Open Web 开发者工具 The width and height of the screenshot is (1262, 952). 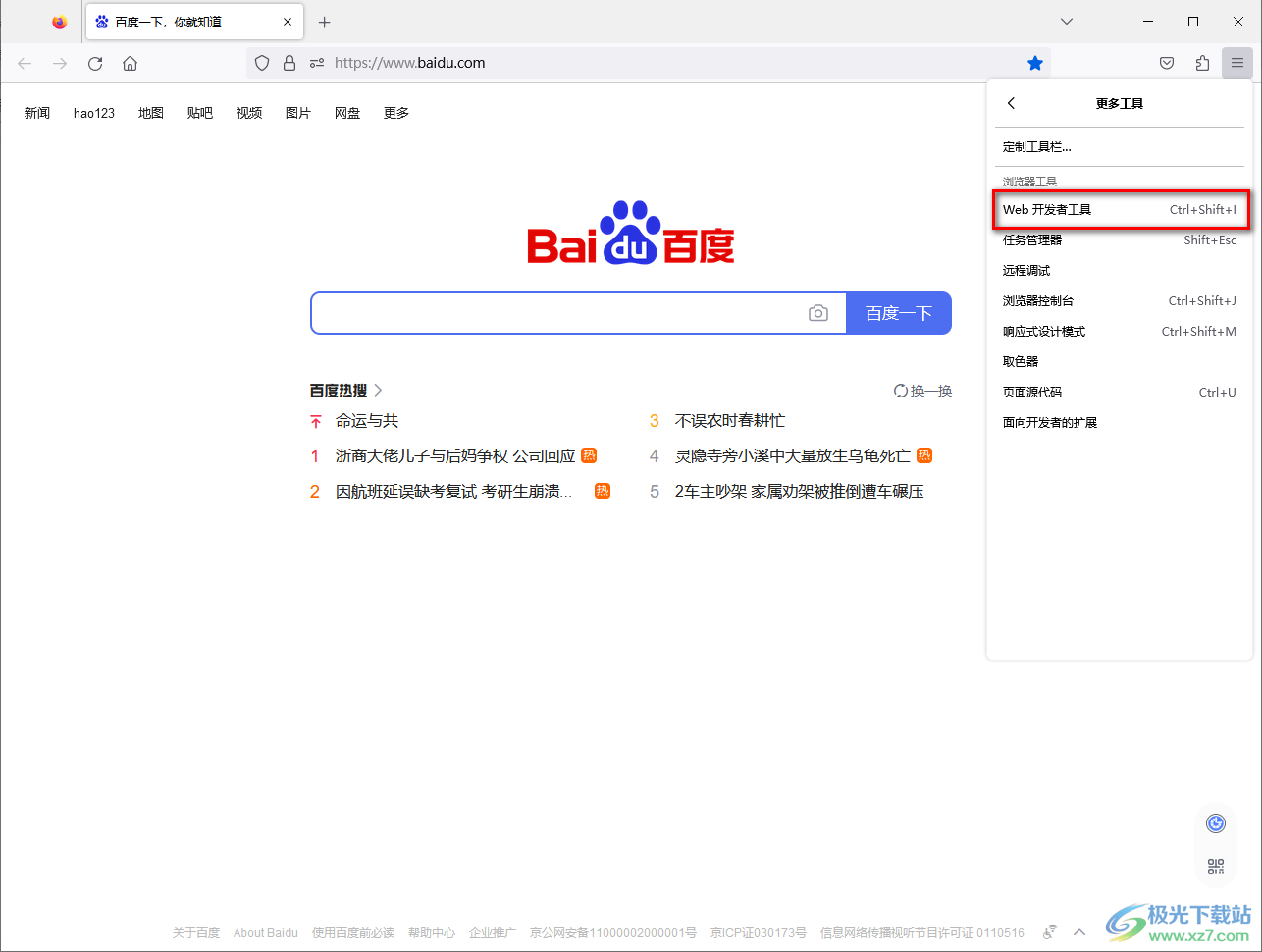(x=1120, y=209)
